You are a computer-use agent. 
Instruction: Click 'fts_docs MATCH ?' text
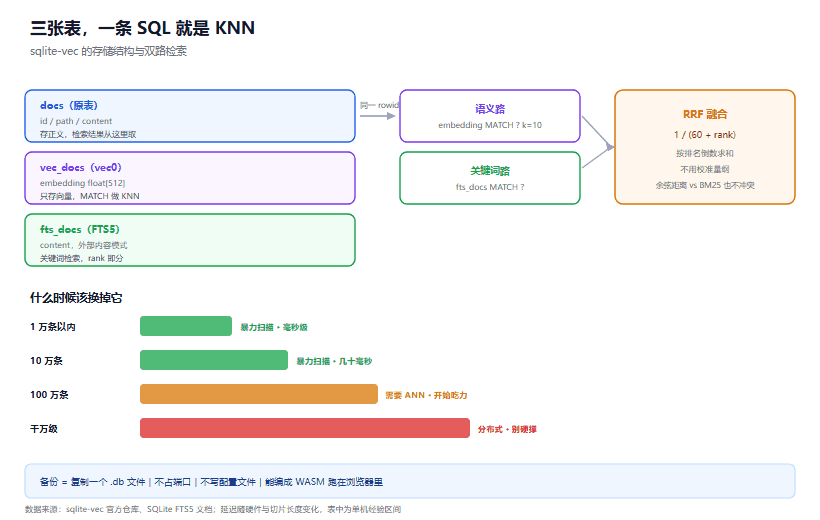tap(490, 187)
